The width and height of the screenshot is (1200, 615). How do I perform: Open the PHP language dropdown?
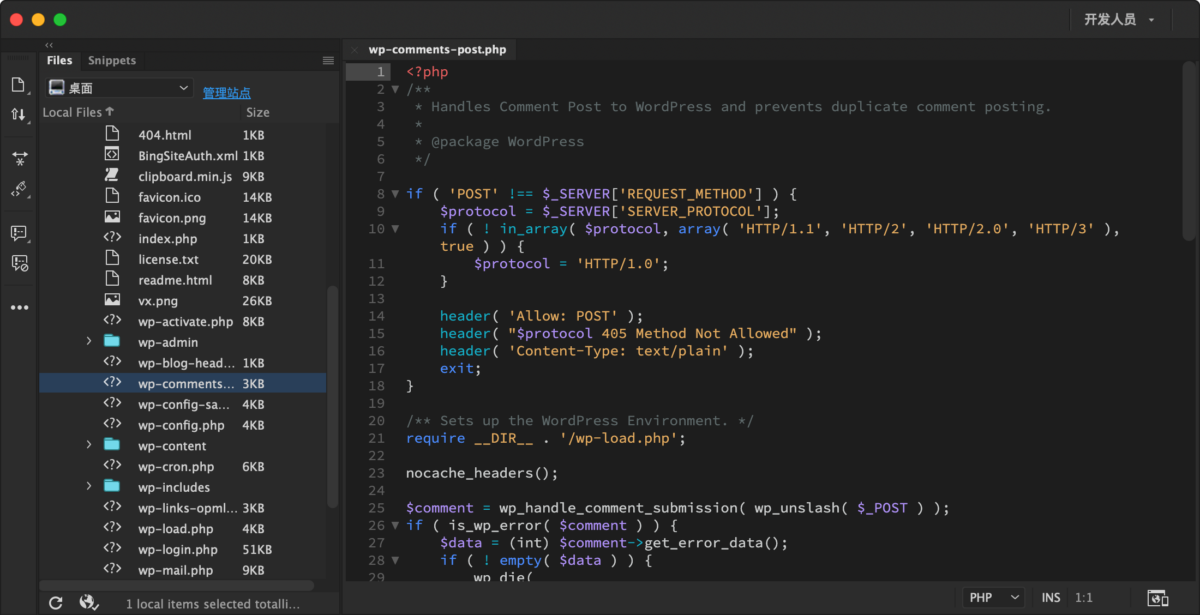994,598
